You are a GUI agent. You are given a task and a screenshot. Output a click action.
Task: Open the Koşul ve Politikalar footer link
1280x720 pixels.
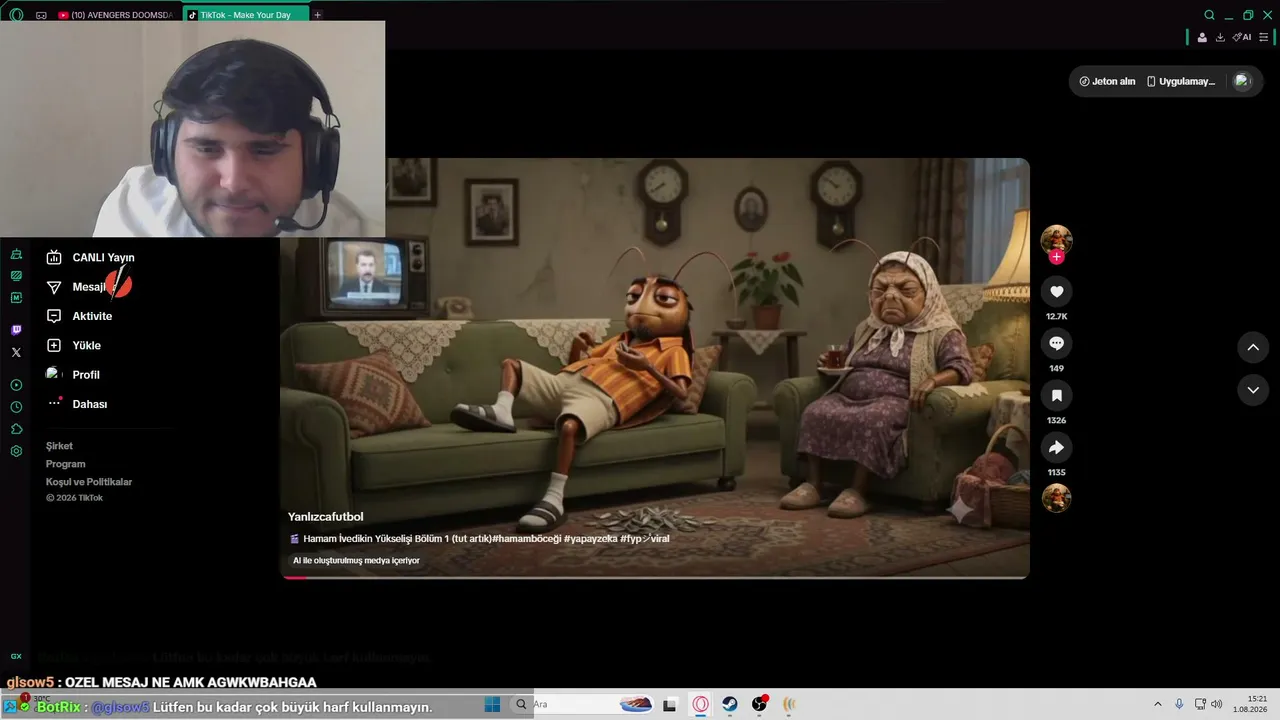[x=89, y=482]
